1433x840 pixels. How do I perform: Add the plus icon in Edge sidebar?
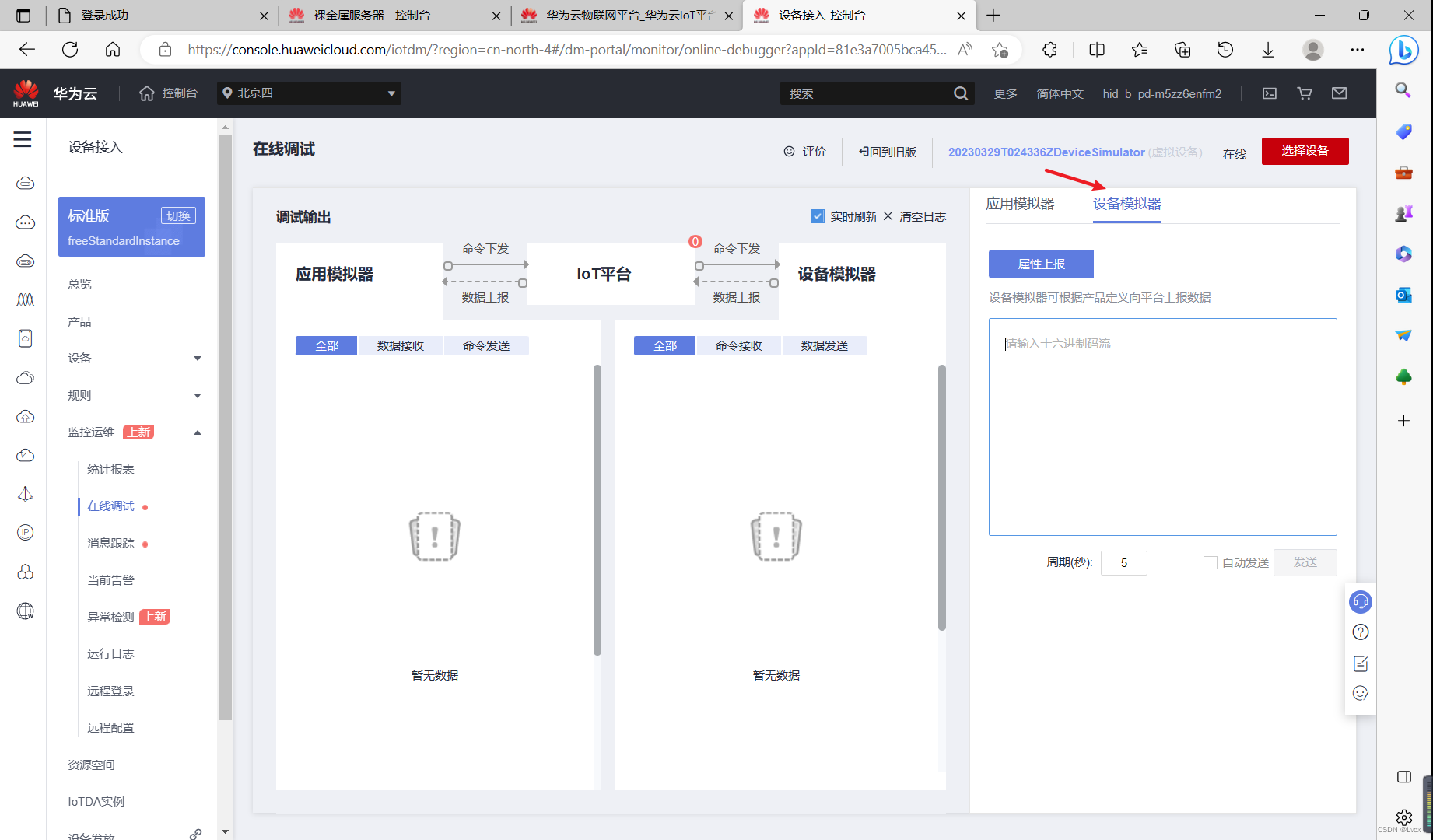(1403, 421)
